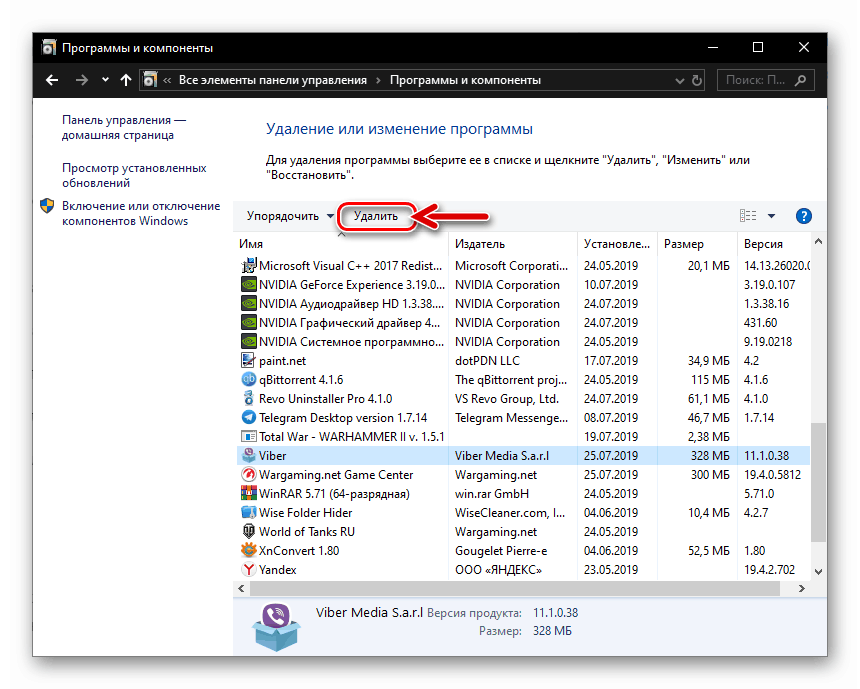Click the Windows shield icon in sidebar

pos(47,206)
